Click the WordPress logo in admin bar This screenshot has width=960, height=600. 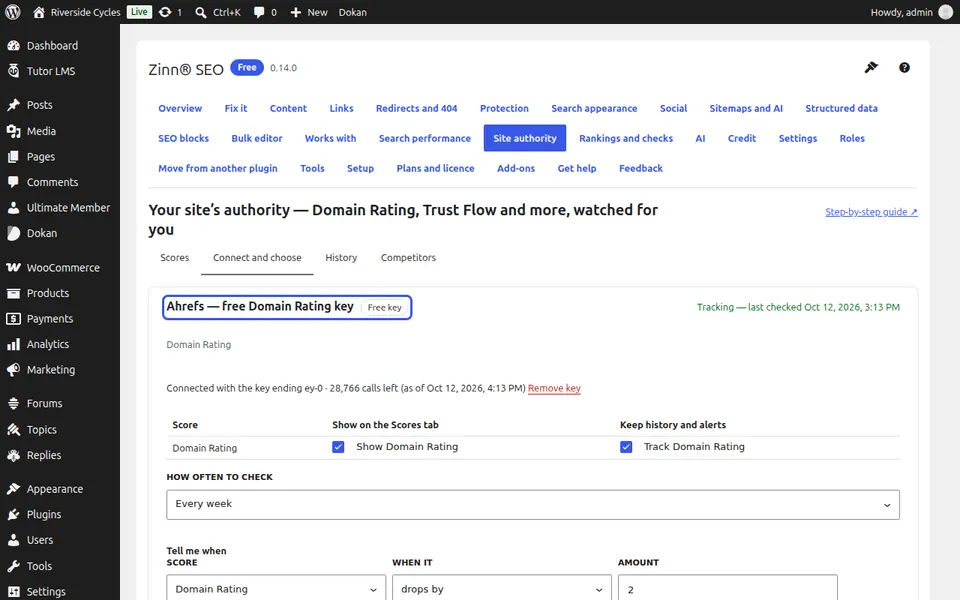[x=13, y=12]
